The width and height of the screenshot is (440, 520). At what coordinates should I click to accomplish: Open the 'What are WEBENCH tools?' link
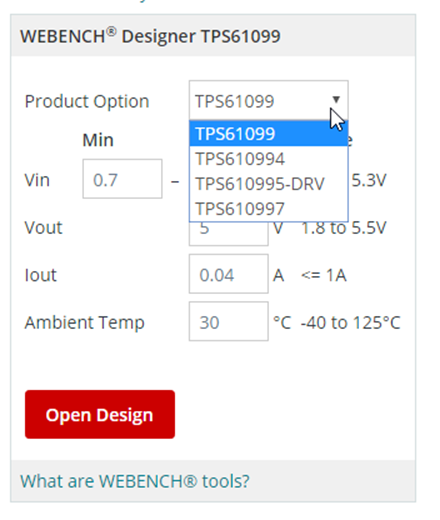[135, 481]
